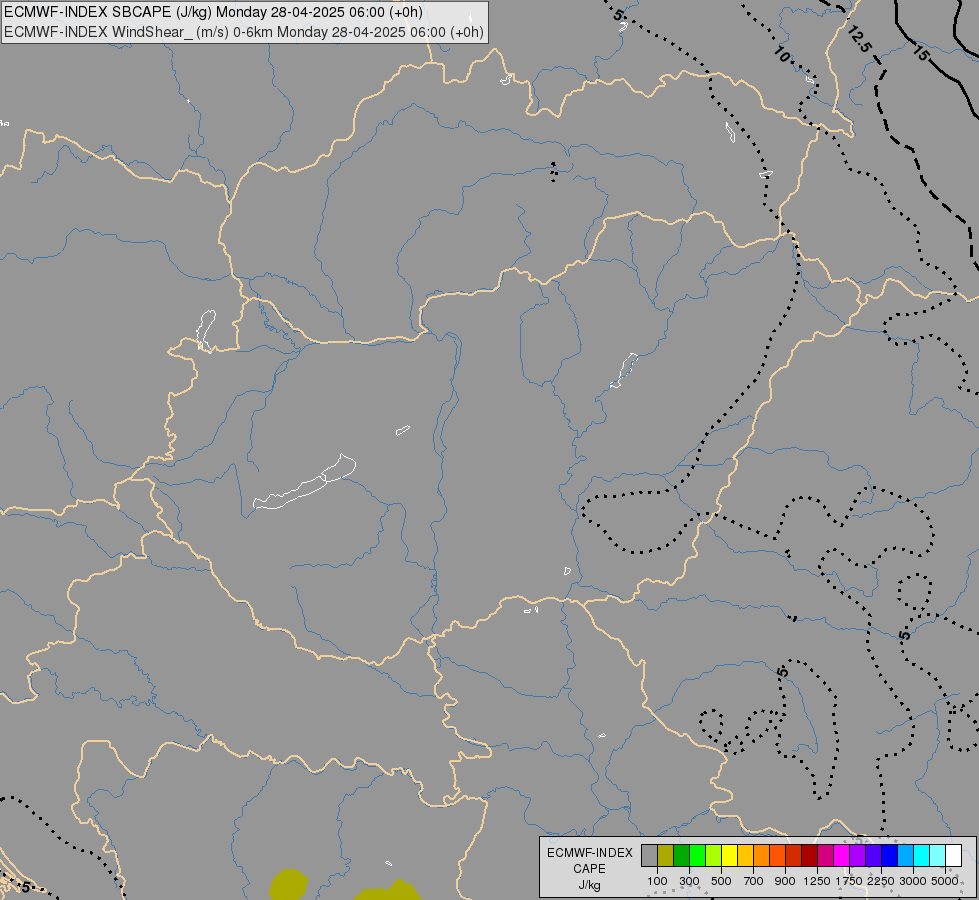Click the ECMWF-INDEX legend heading
Screen dimensions: 979x900
[x=590, y=853]
